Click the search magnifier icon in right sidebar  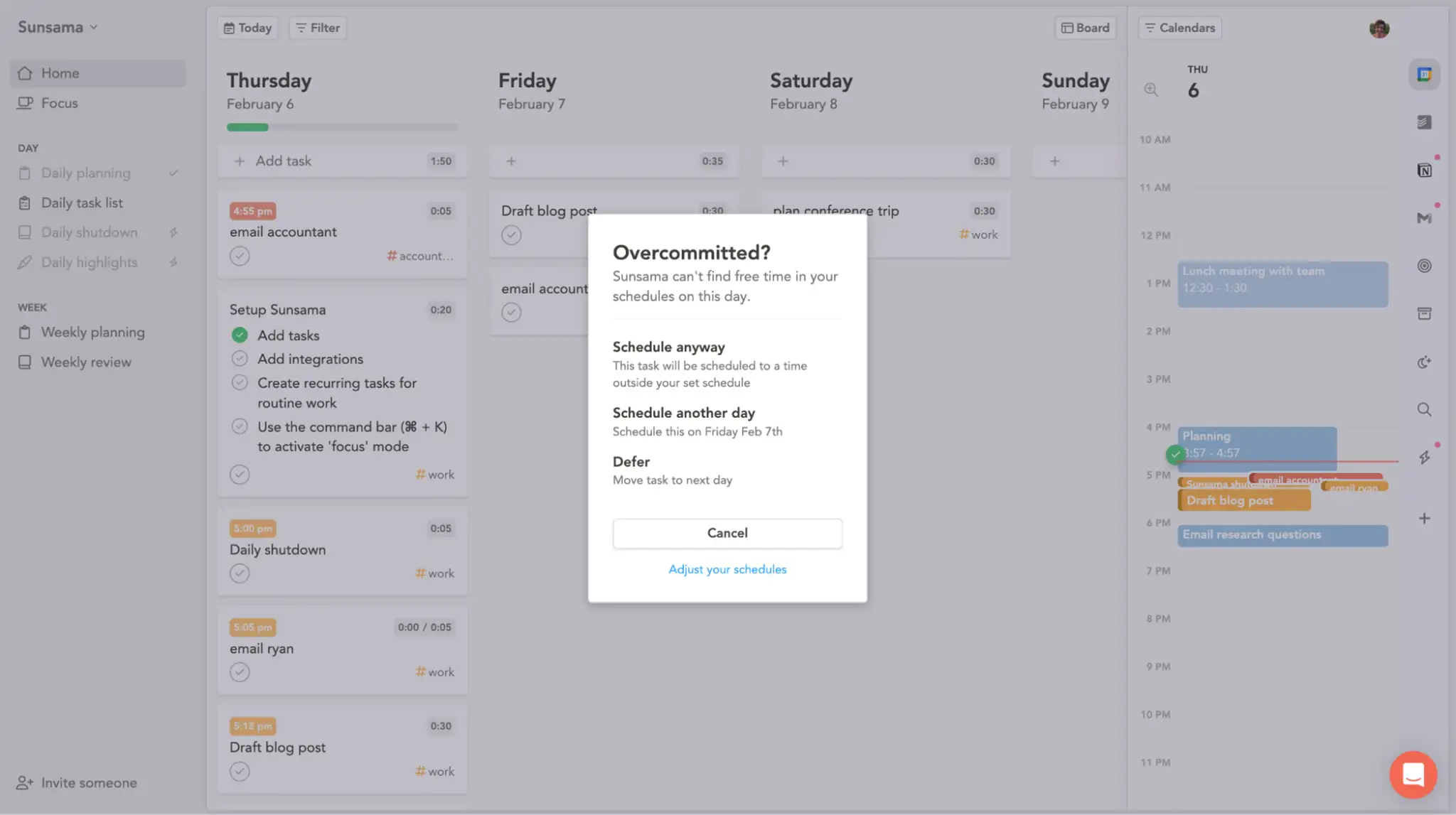(1424, 410)
